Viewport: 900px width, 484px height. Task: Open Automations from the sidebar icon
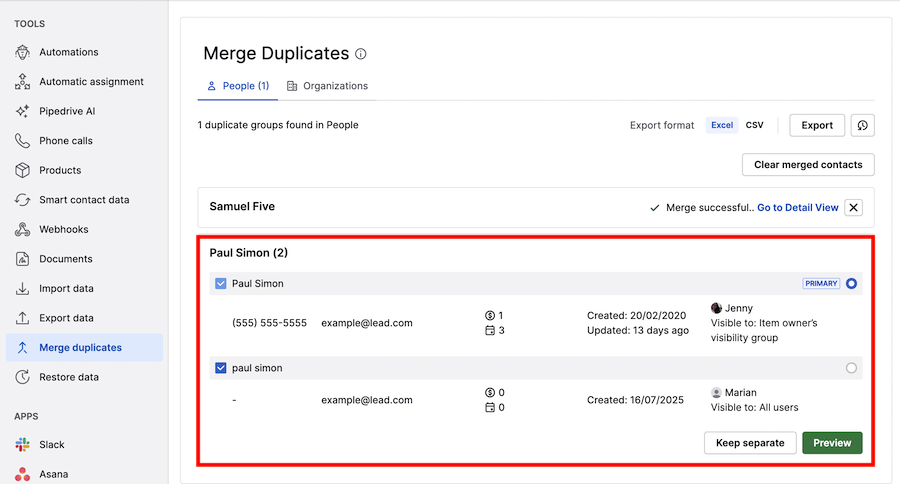point(22,52)
